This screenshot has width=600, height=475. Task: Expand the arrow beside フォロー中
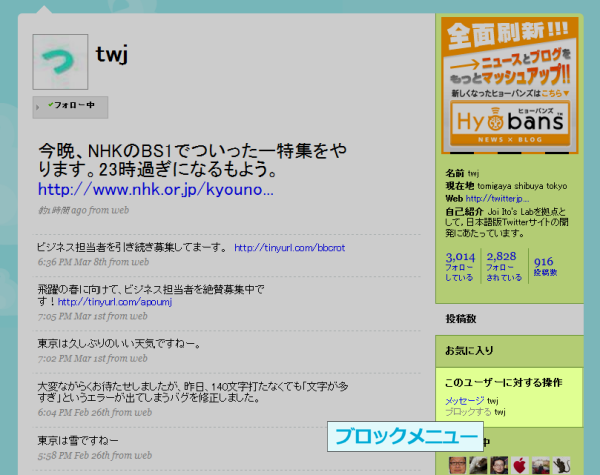38,108
